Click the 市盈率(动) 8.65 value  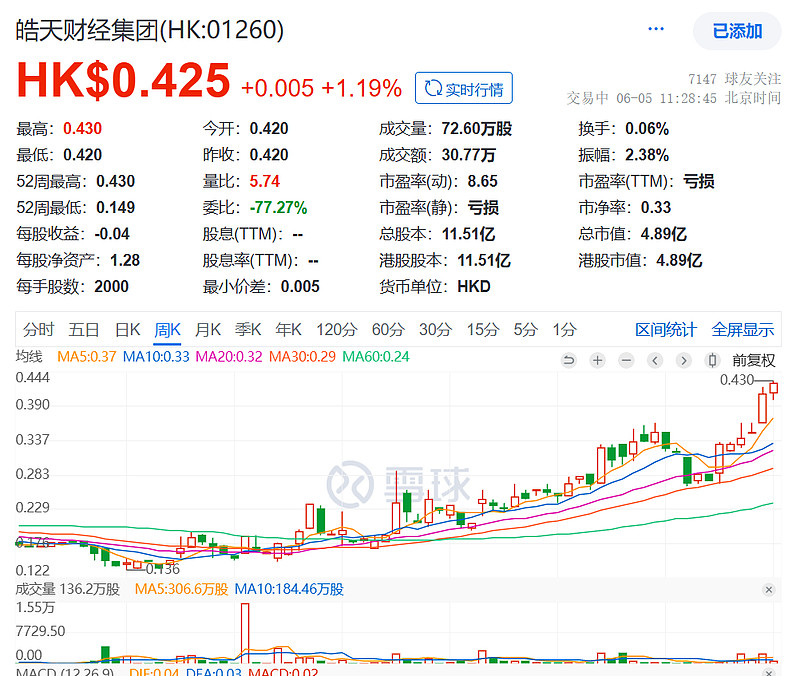[x=483, y=181]
